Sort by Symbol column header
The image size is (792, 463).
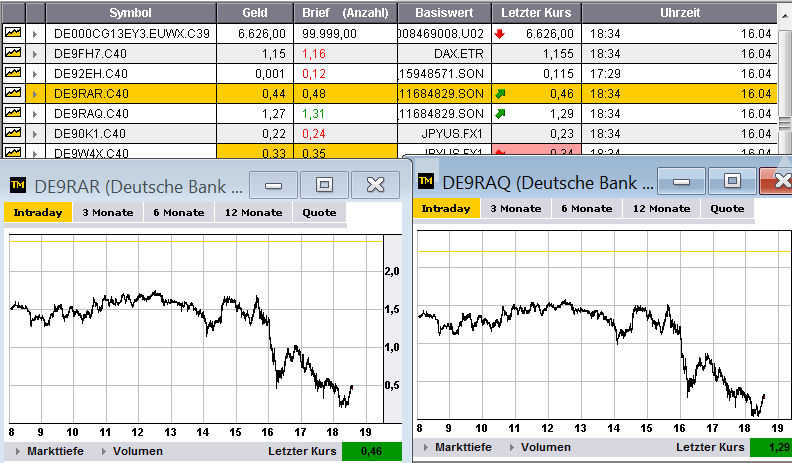(131, 13)
